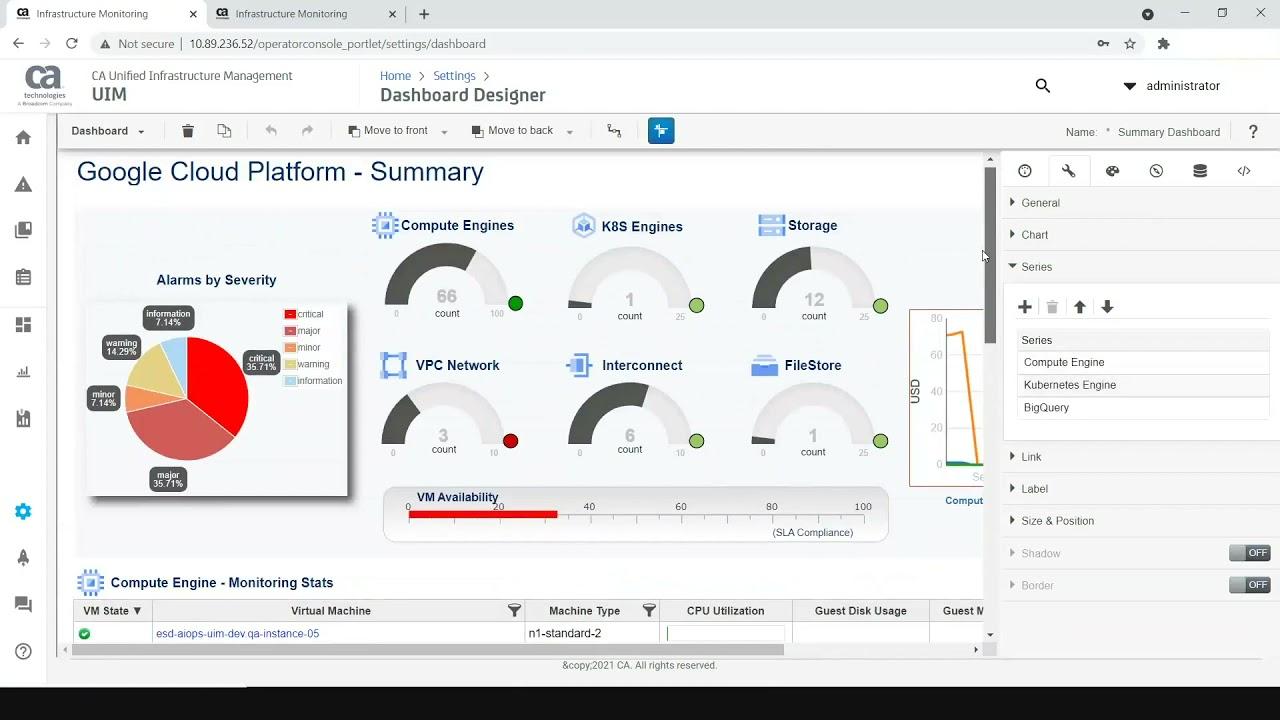The image size is (1280, 720).
Task: Filter the Machine Type column
Action: (x=649, y=610)
